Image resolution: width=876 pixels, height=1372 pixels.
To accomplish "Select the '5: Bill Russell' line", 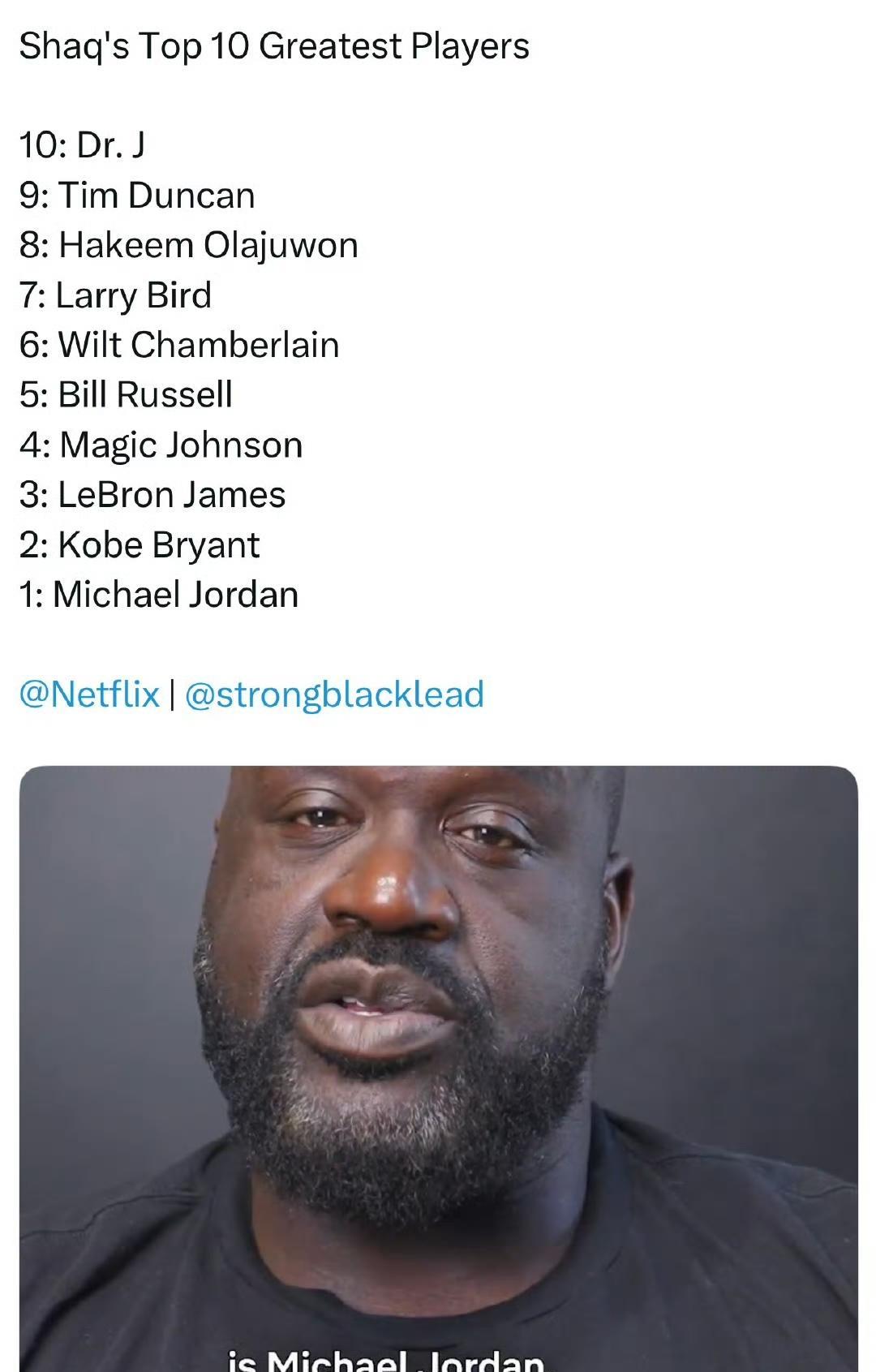I will click(x=126, y=395).
